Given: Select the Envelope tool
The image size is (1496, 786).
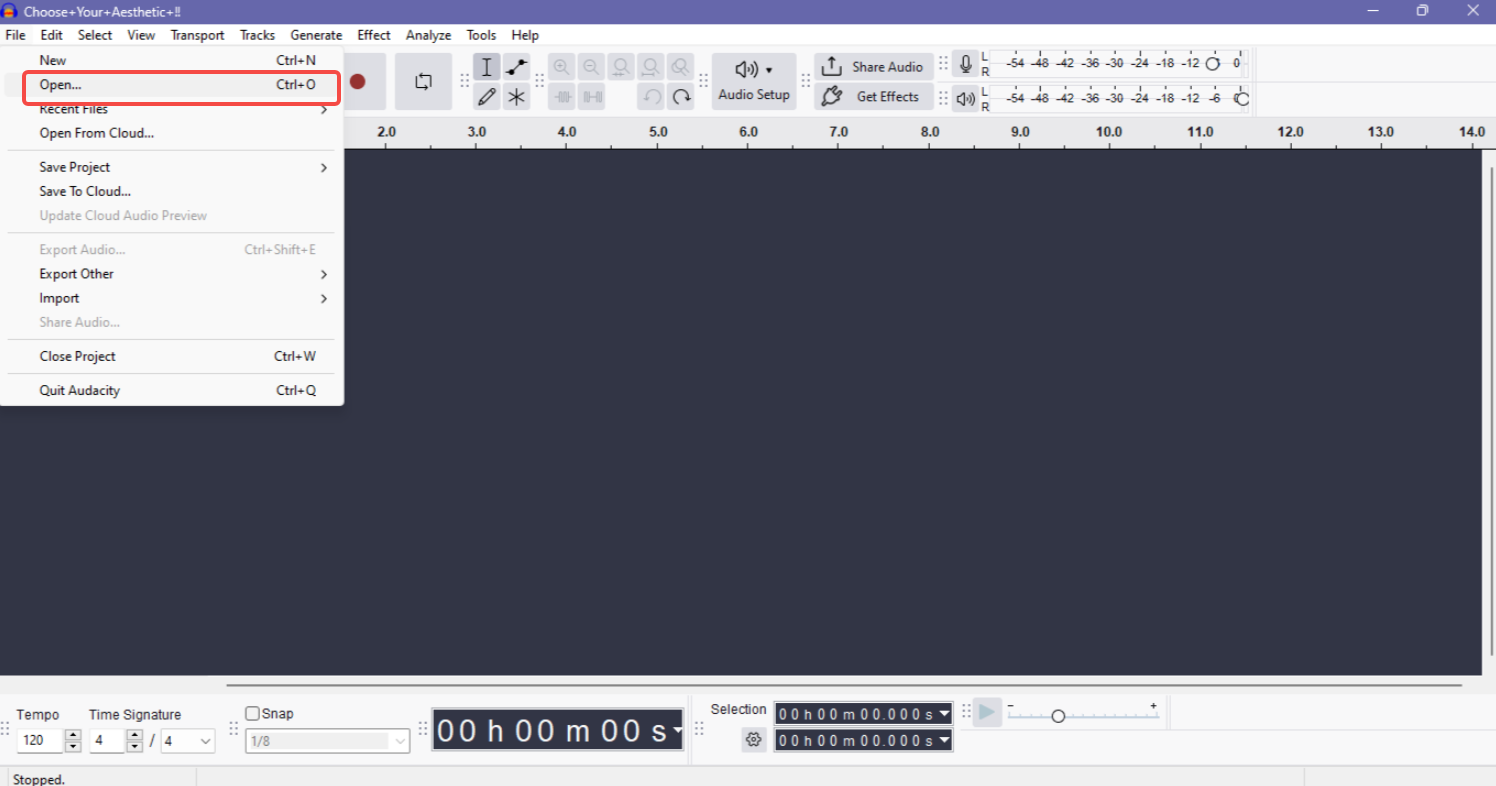Looking at the screenshot, I should 517,67.
